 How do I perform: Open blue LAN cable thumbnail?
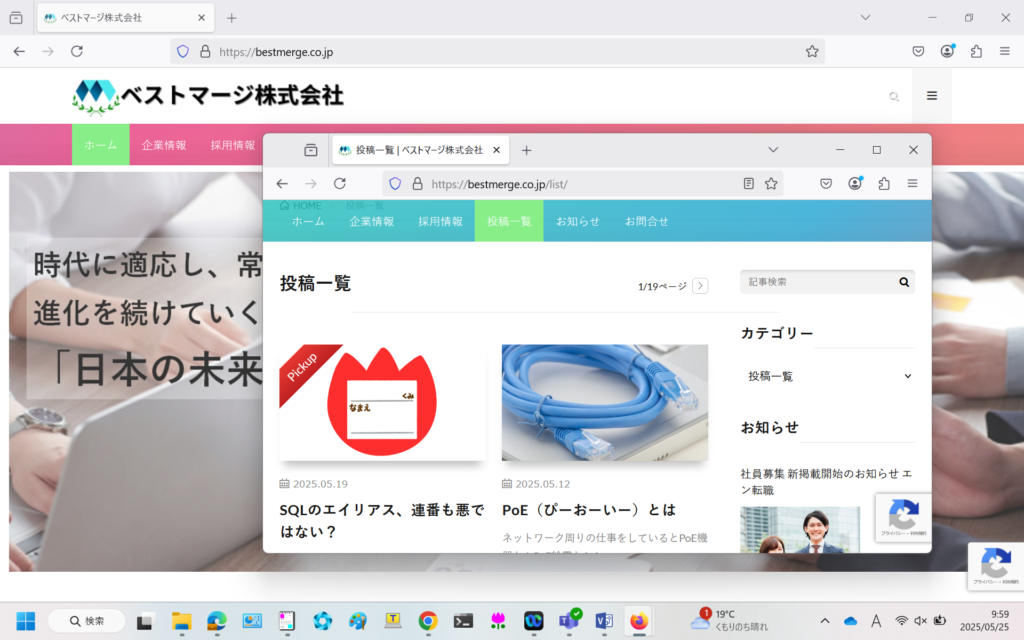click(605, 402)
